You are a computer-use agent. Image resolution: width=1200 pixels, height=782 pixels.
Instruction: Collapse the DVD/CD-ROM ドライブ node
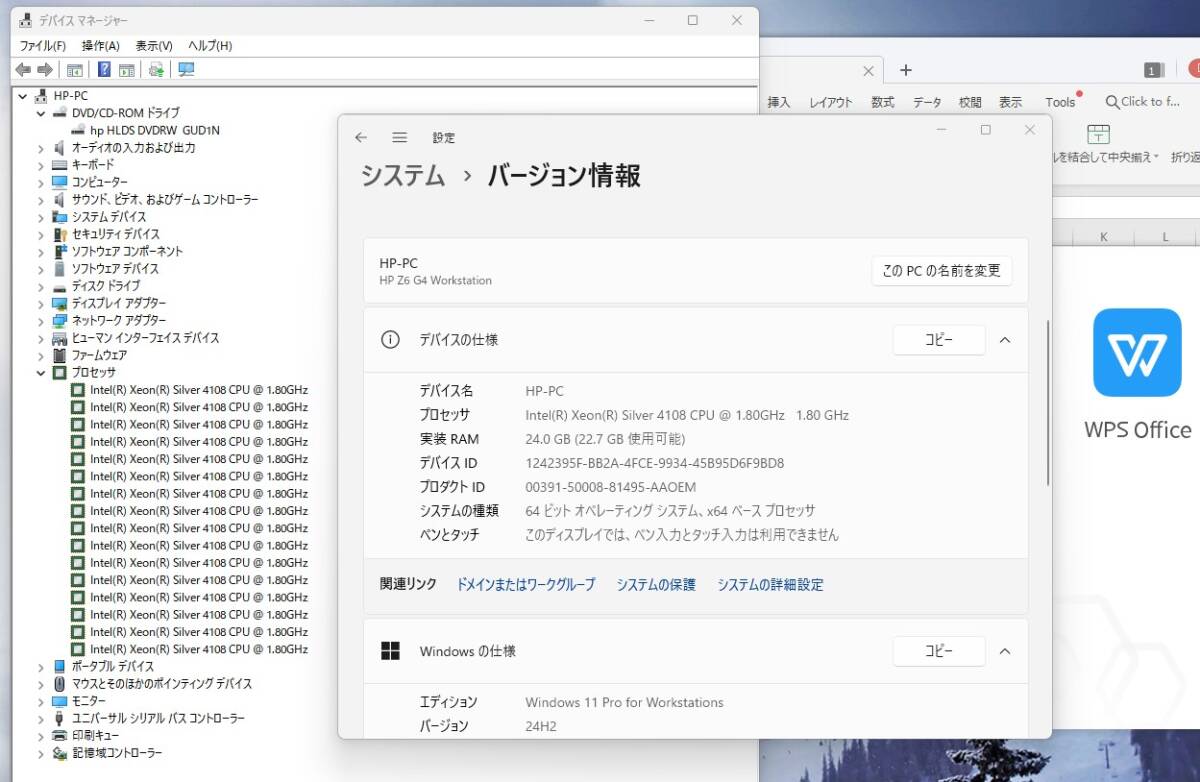point(41,113)
